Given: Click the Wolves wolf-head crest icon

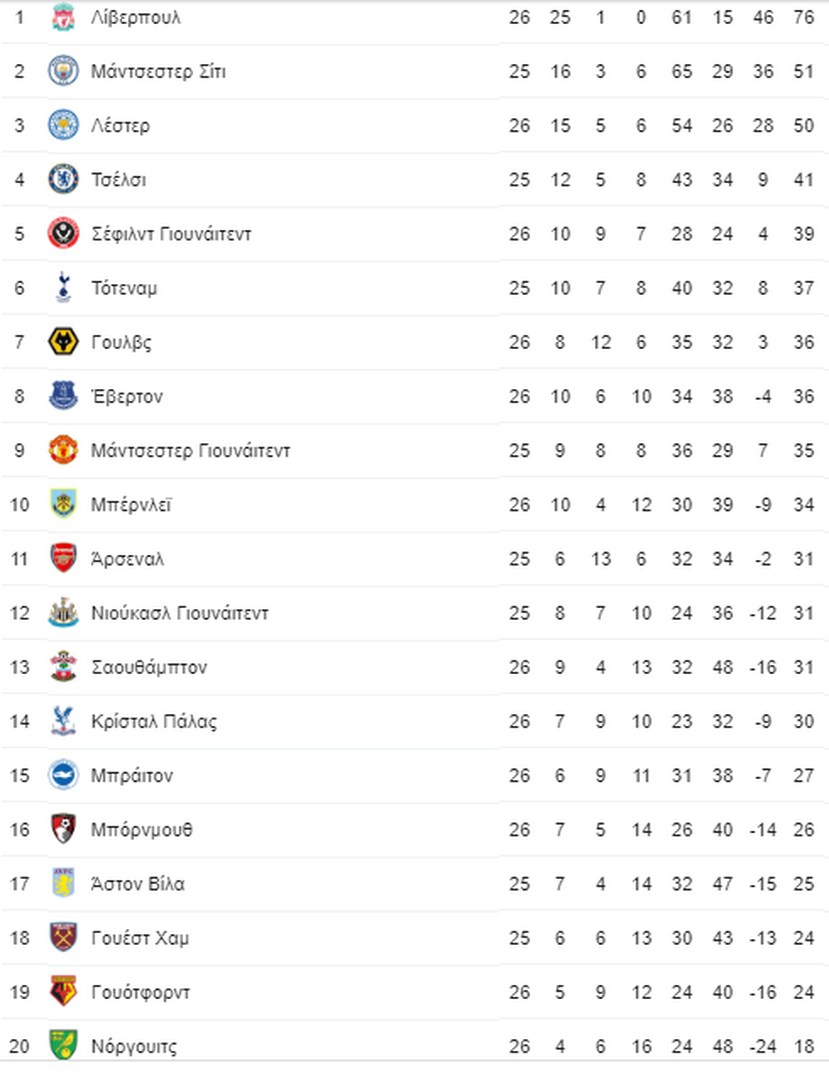Looking at the screenshot, I should [63, 342].
